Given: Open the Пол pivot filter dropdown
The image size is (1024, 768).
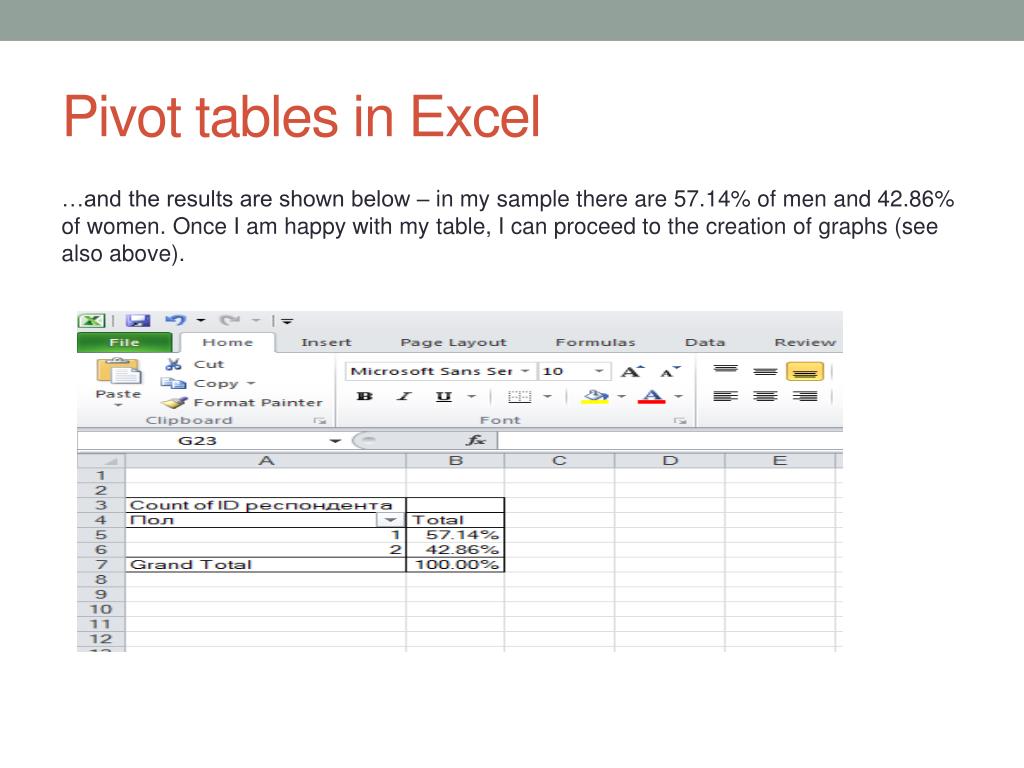Looking at the screenshot, I should pos(391,520).
